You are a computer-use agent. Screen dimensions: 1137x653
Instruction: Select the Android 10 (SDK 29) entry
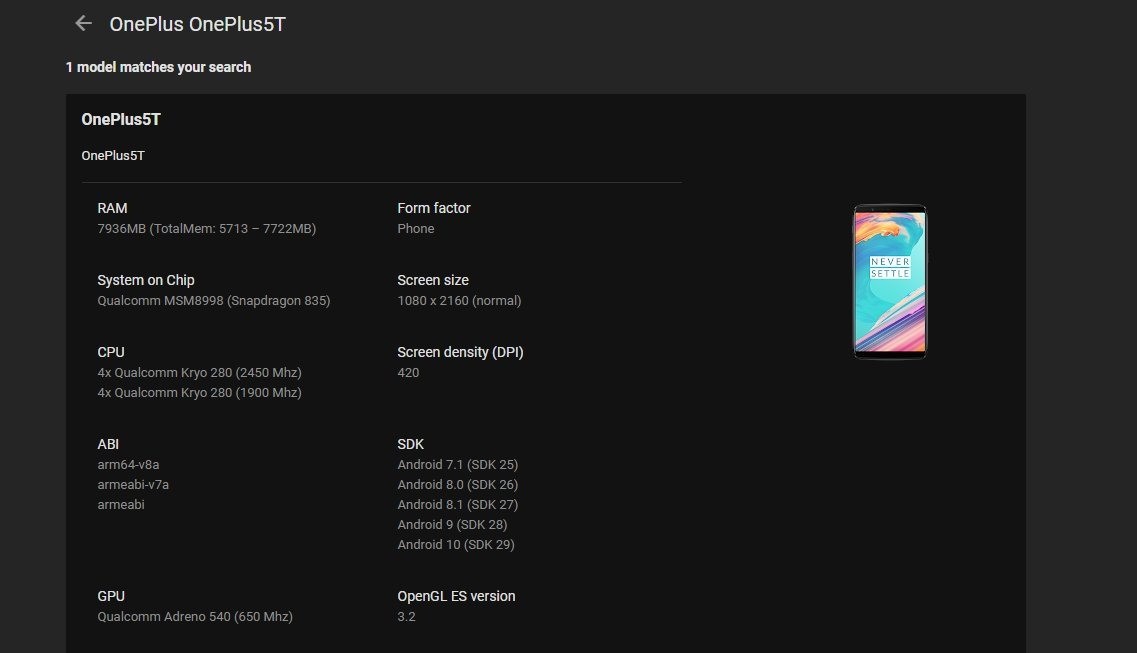(456, 544)
